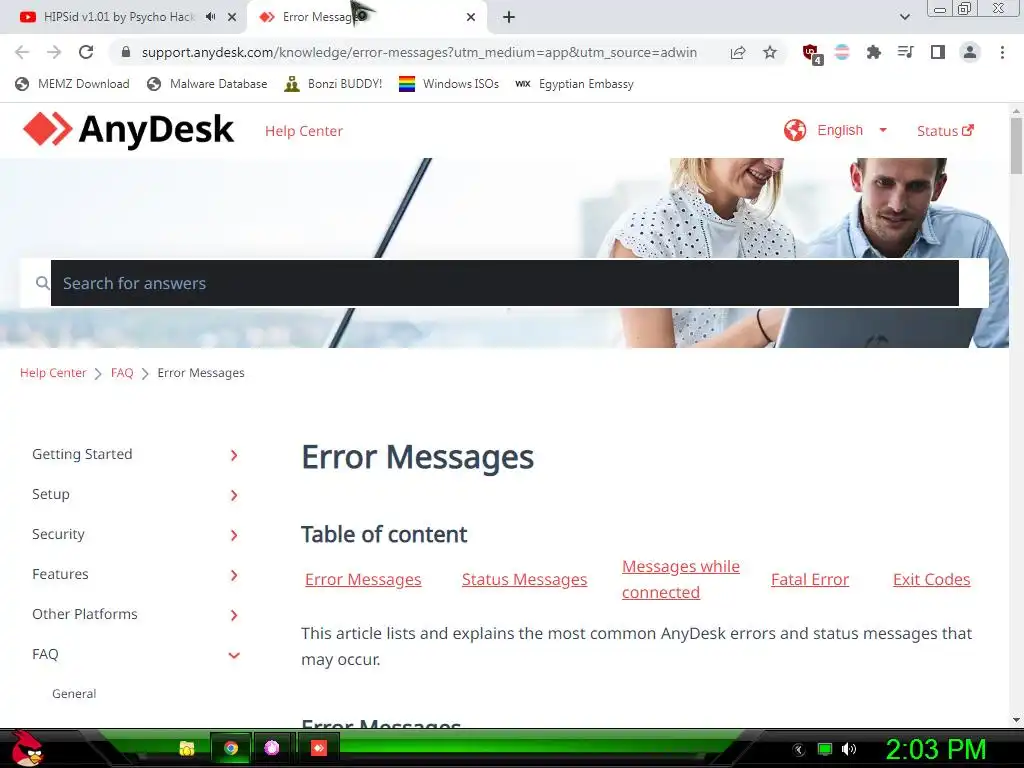Jump to Status Messages section

pos(524,579)
